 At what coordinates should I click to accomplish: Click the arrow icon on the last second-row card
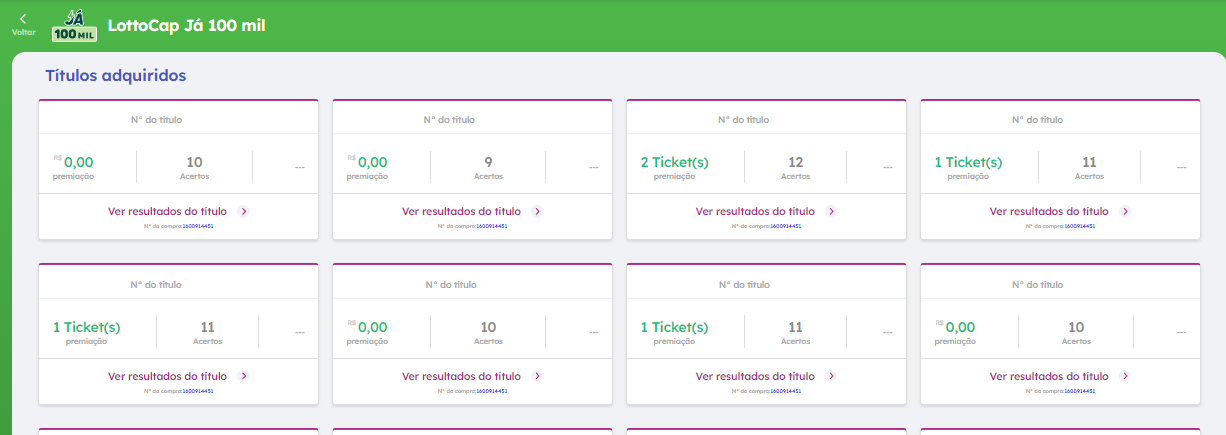click(1125, 377)
